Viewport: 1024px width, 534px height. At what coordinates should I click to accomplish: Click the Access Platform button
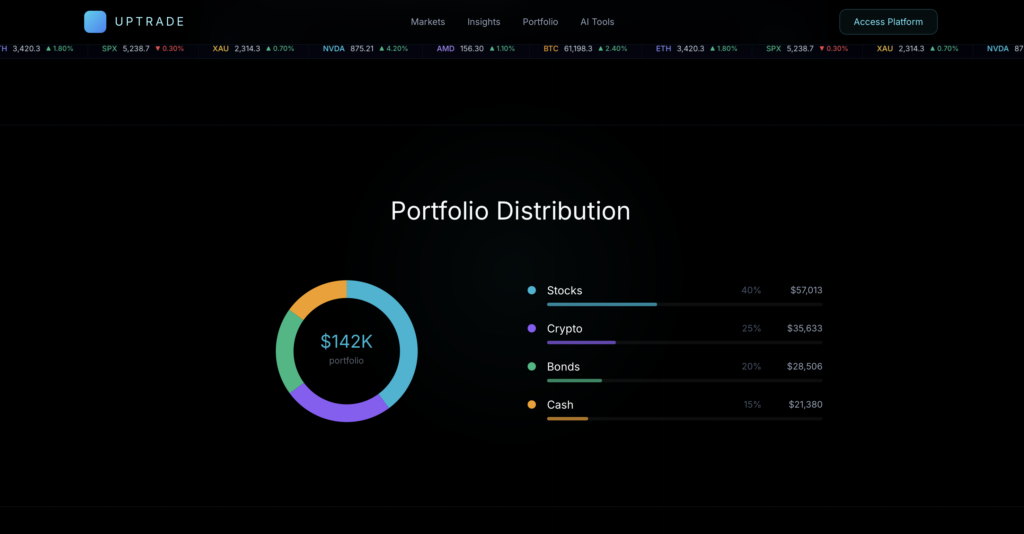click(888, 22)
